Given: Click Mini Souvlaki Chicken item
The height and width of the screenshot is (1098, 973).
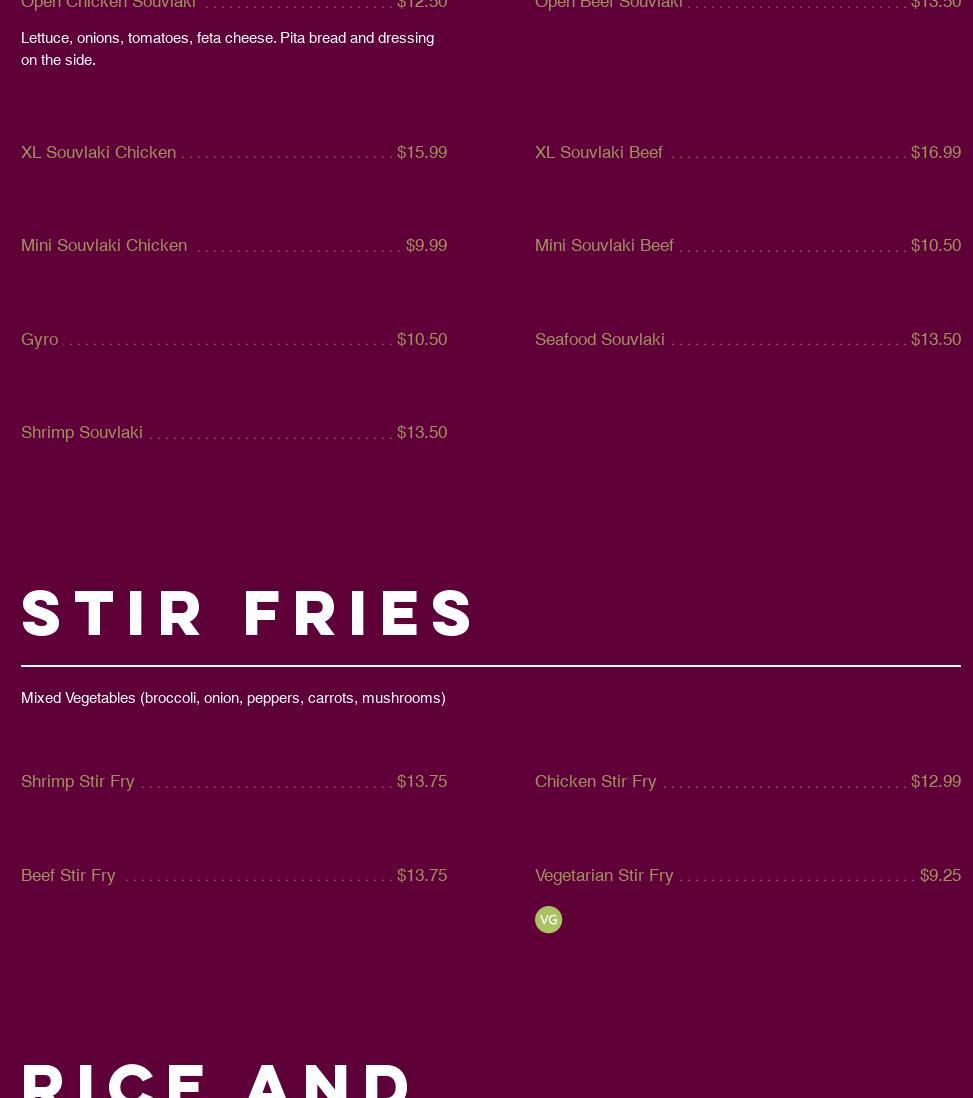Looking at the screenshot, I should click(x=104, y=245).
